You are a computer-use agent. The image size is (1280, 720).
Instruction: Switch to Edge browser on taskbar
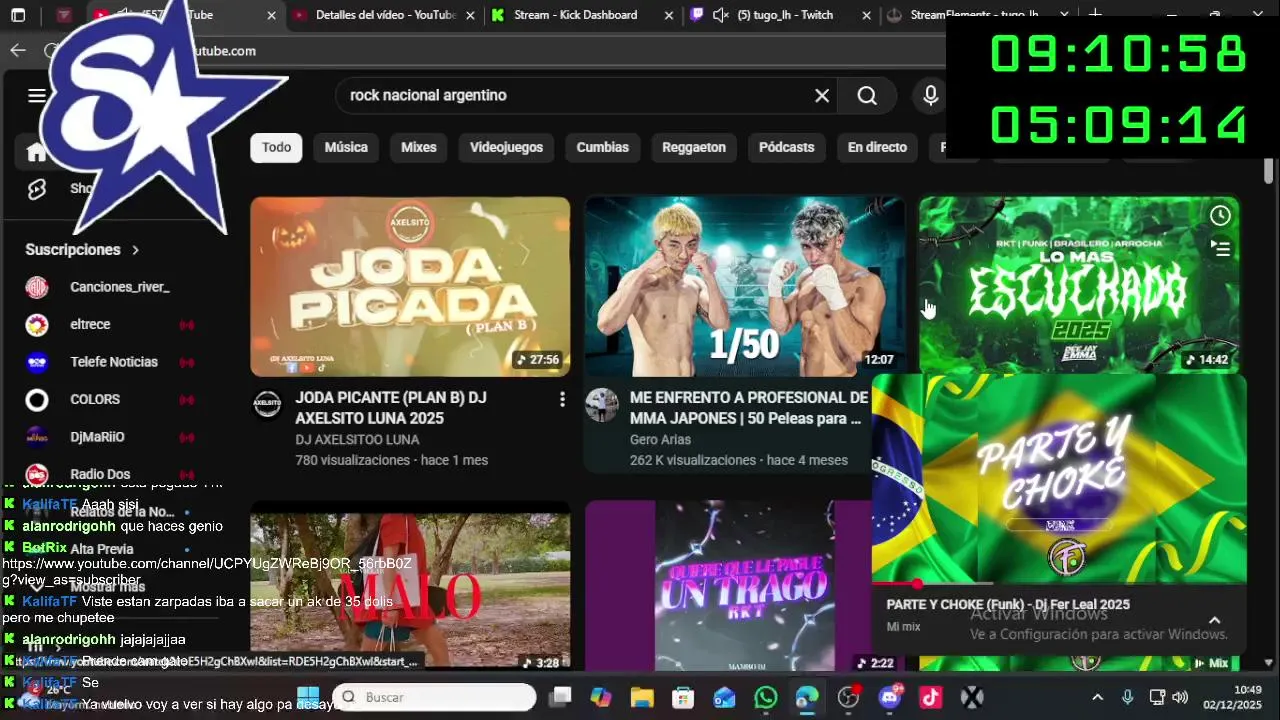coord(807,697)
